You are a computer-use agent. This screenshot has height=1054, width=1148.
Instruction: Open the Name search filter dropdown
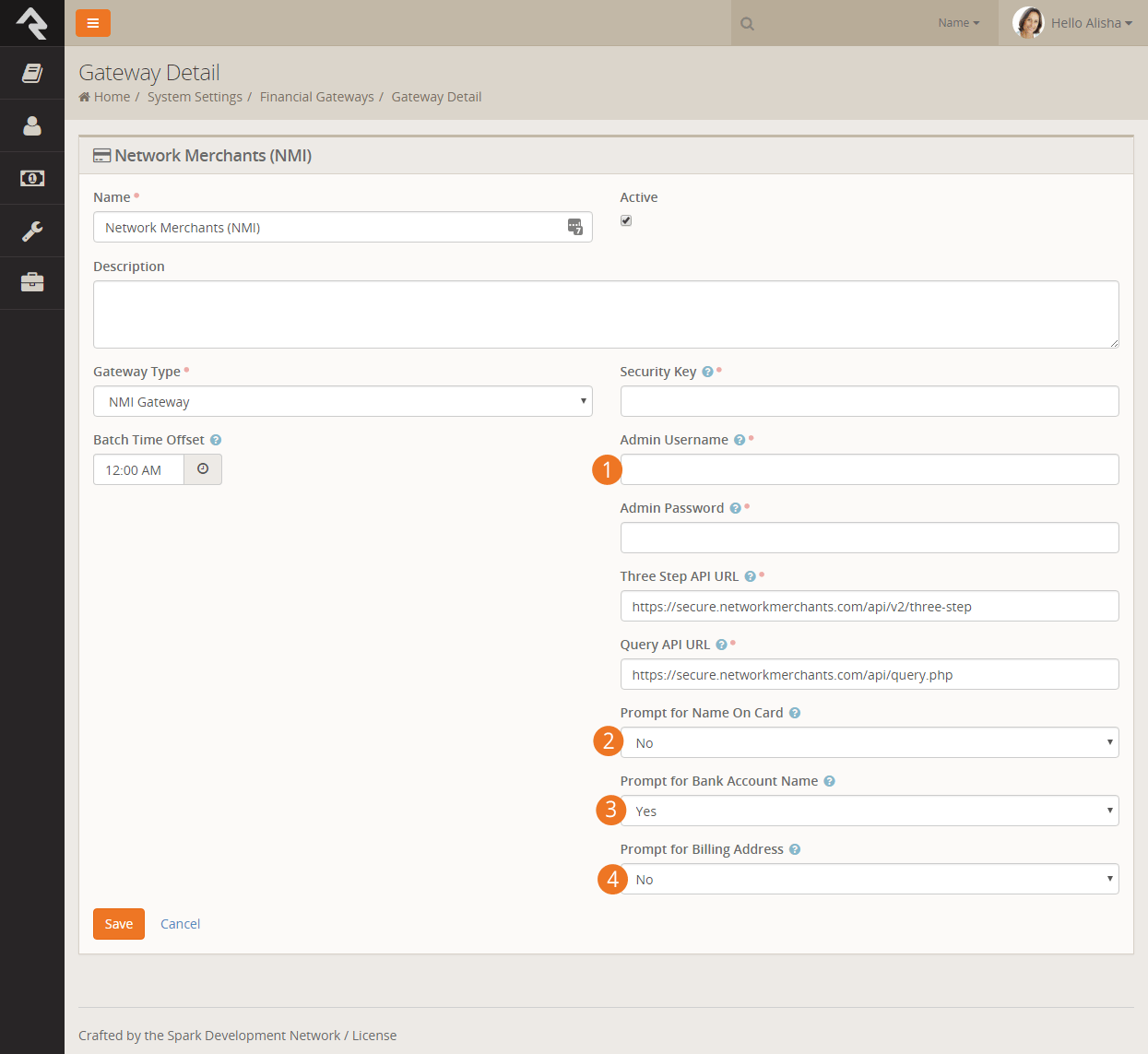tap(958, 23)
